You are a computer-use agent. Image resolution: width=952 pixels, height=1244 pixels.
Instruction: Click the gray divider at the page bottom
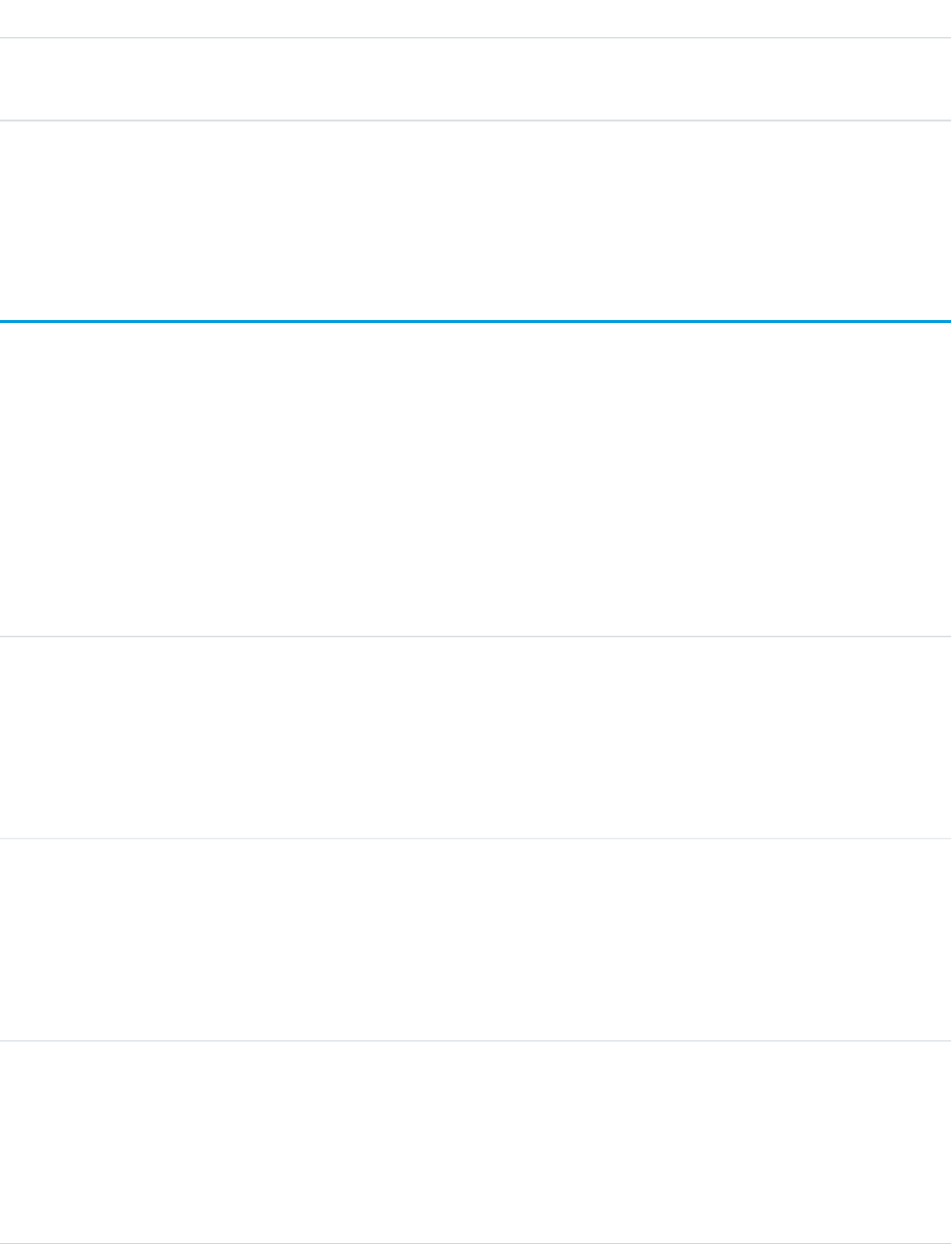(476, 1243)
